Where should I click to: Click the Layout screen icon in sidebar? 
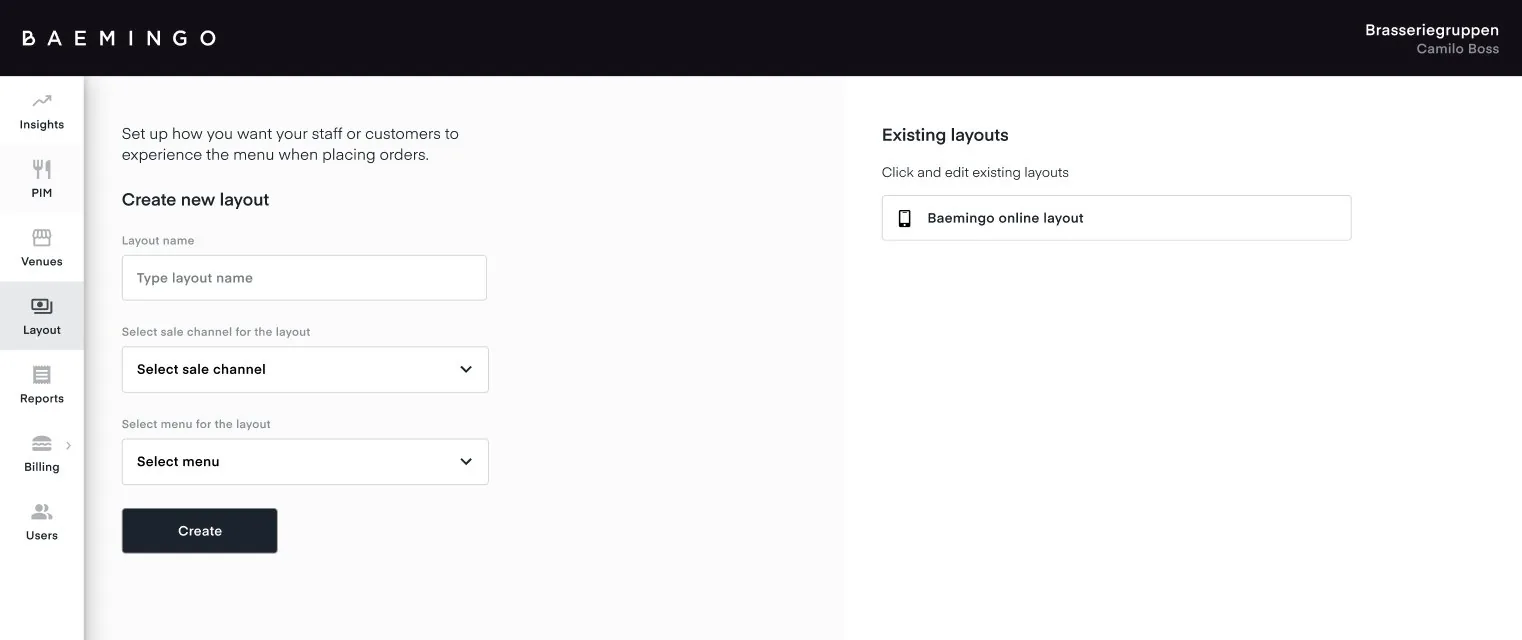(42, 306)
